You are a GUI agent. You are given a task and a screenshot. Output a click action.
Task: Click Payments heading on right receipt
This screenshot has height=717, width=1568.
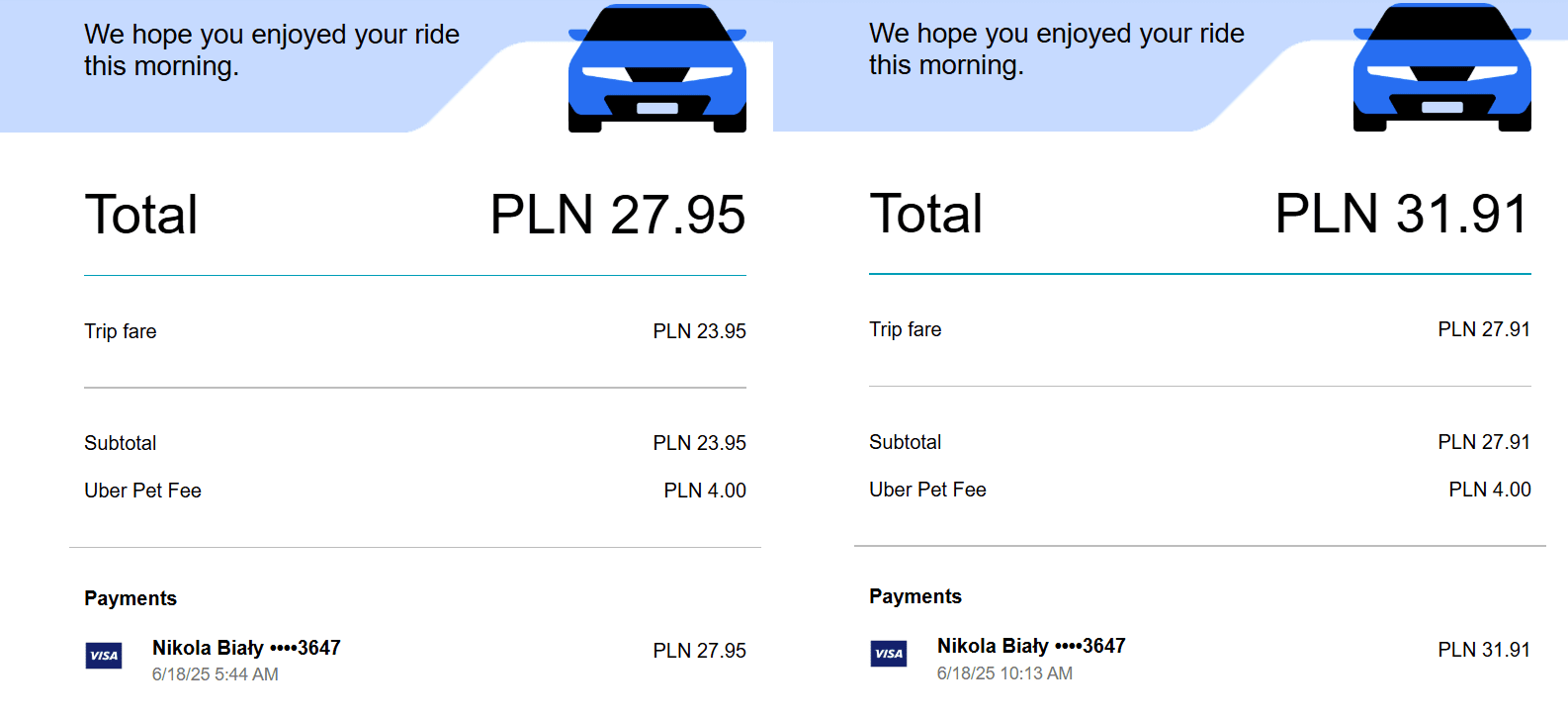(x=915, y=596)
